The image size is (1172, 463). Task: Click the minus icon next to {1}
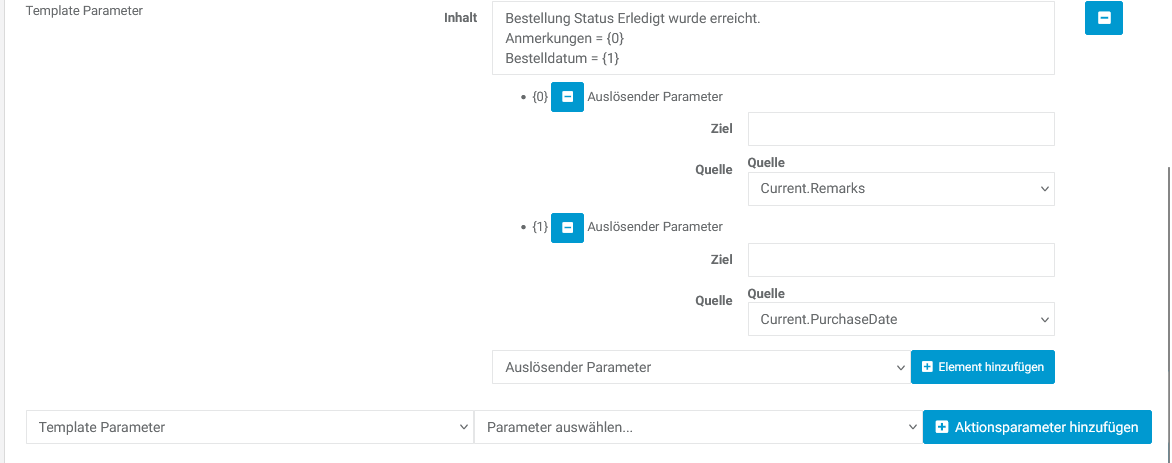pos(567,227)
